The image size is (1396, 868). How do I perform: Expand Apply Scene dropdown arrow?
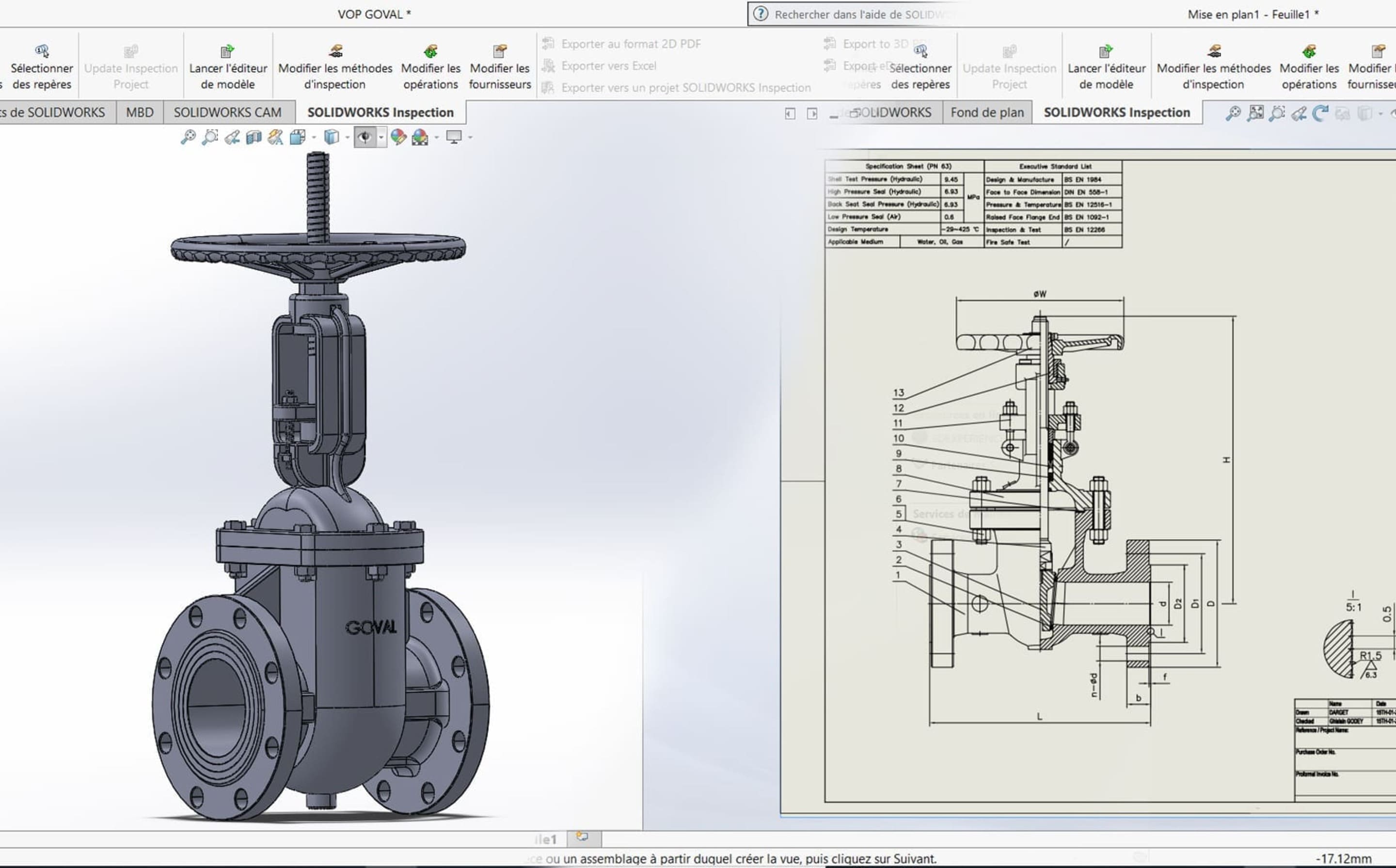tap(437, 138)
